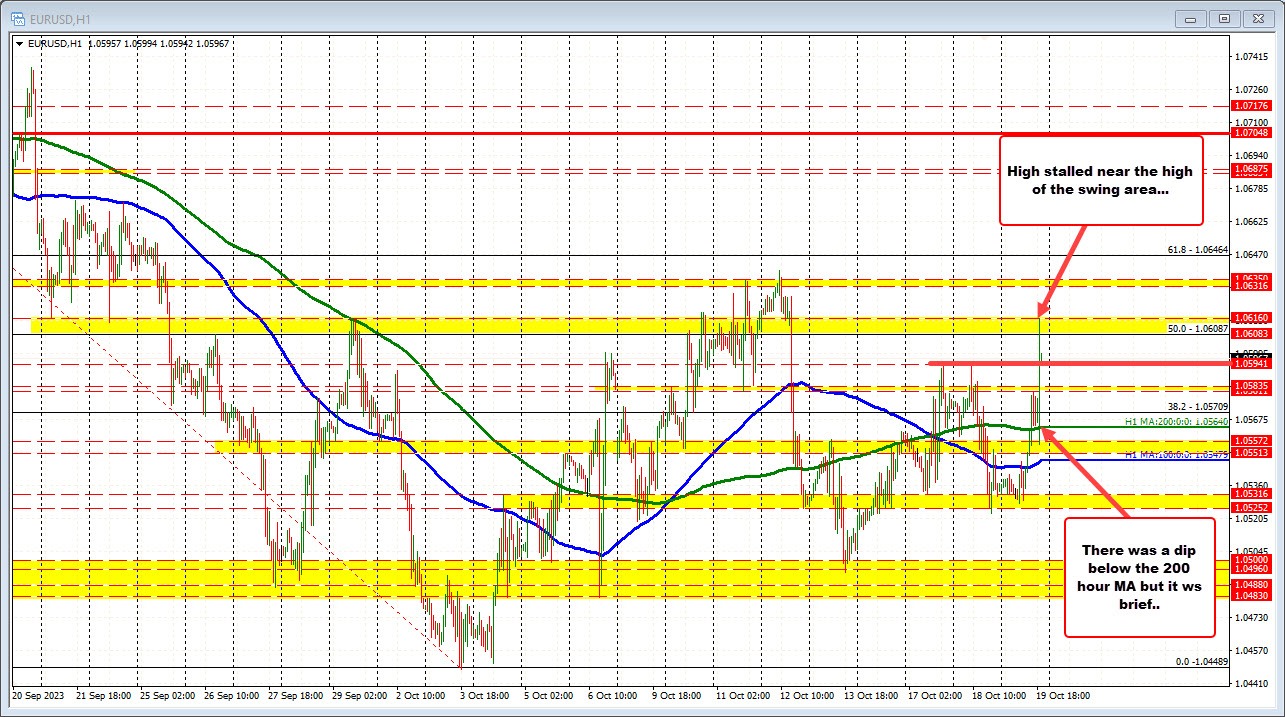Image resolution: width=1285 pixels, height=717 pixels.
Task: Select the 1.06350 red price label
Action: [1252, 278]
